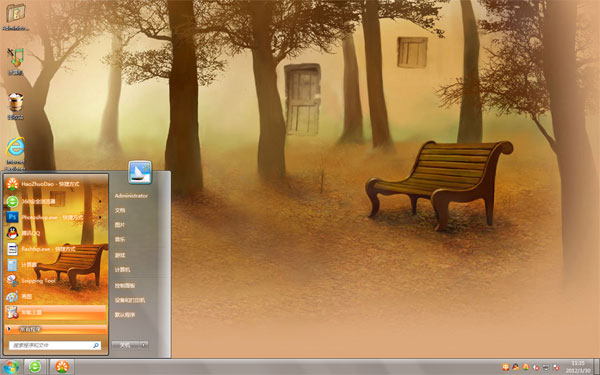Click the network monitor icon in the tray
Screen dimensions: 600x375
546,367
